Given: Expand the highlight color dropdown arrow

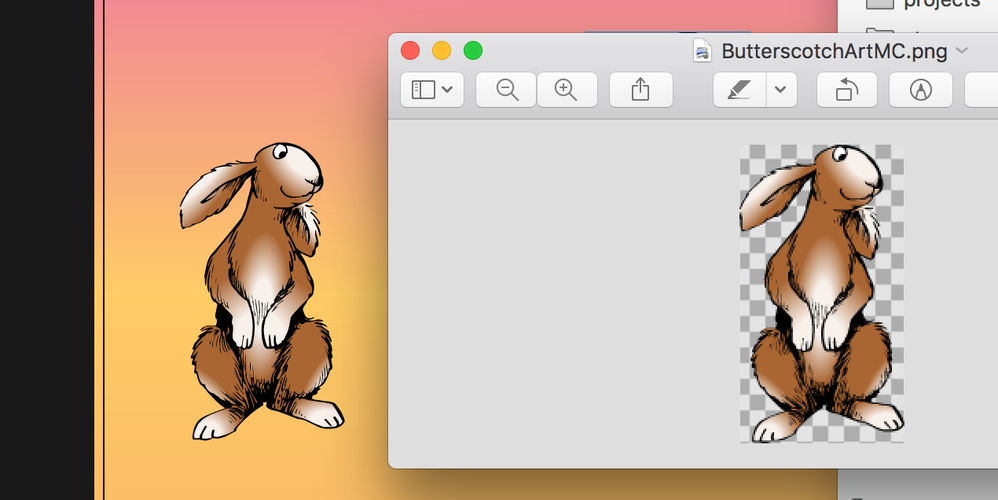Looking at the screenshot, I should 781,90.
